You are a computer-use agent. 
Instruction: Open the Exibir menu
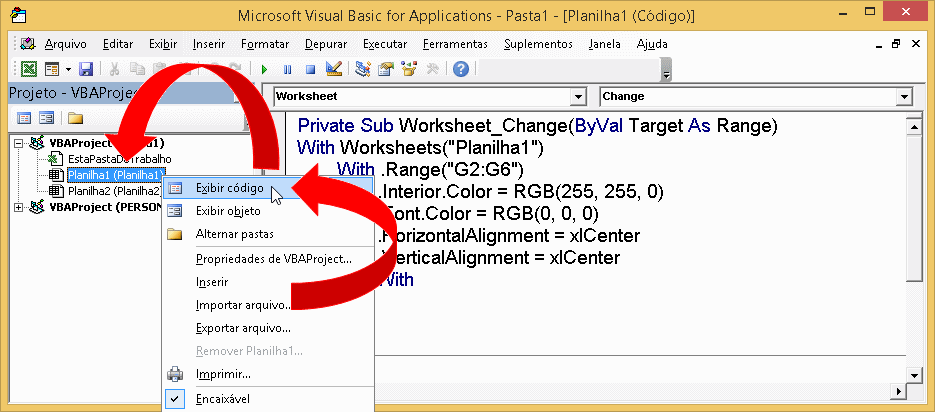pyautogui.click(x=163, y=44)
